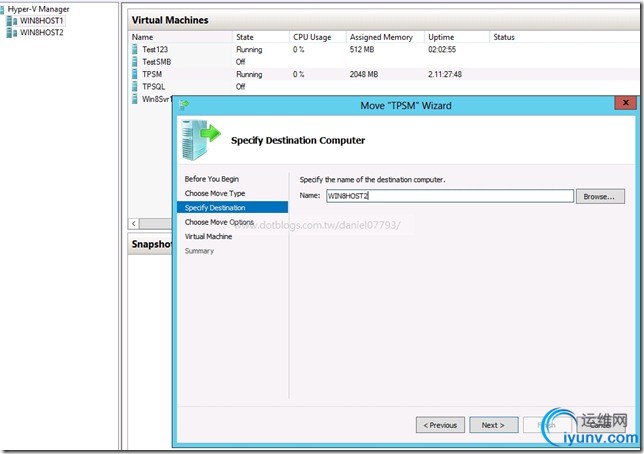
Task: Click the destination Name input field
Action: coord(450,196)
